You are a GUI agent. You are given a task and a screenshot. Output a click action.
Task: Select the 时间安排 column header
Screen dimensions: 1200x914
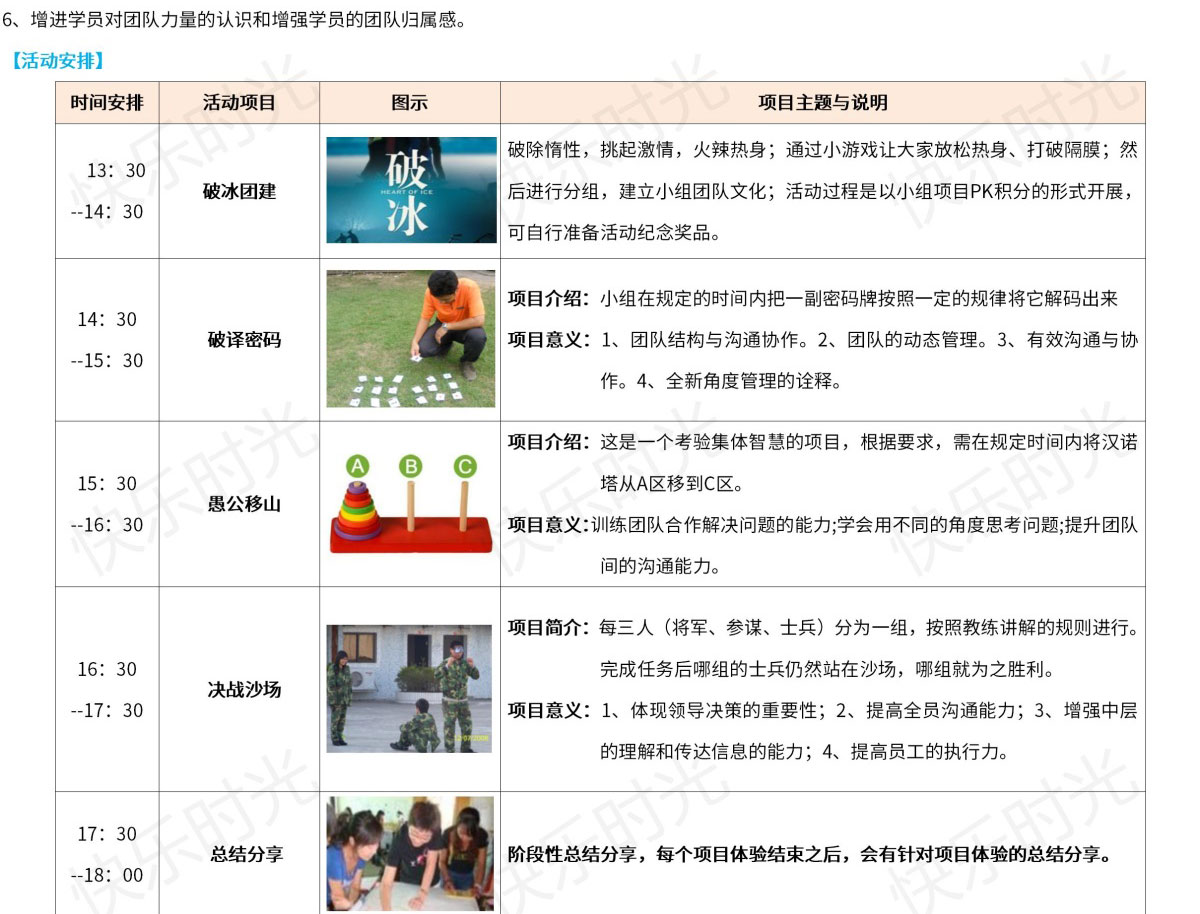pos(107,103)
